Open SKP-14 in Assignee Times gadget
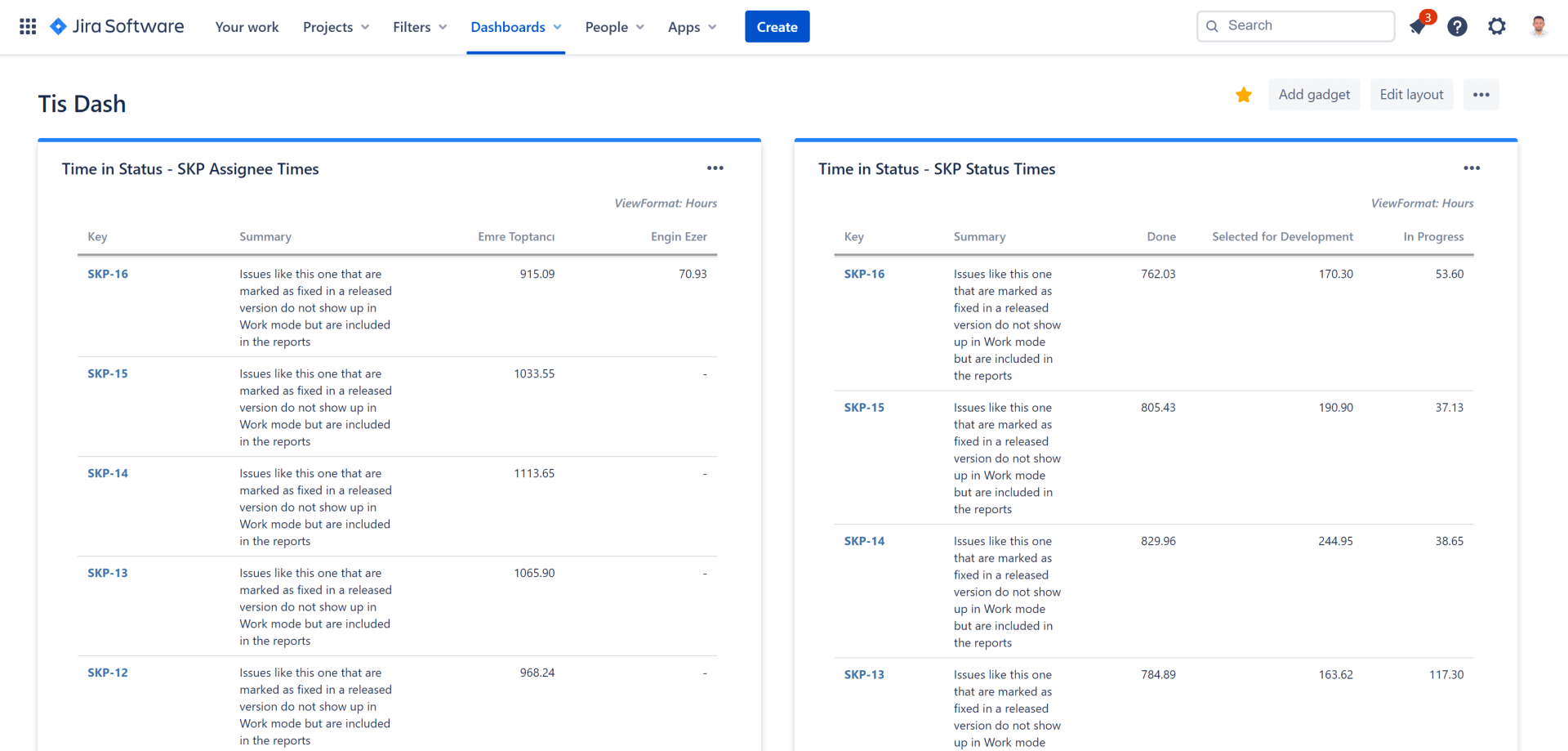This screenshot has height=751, width=1568. (108, 474)
